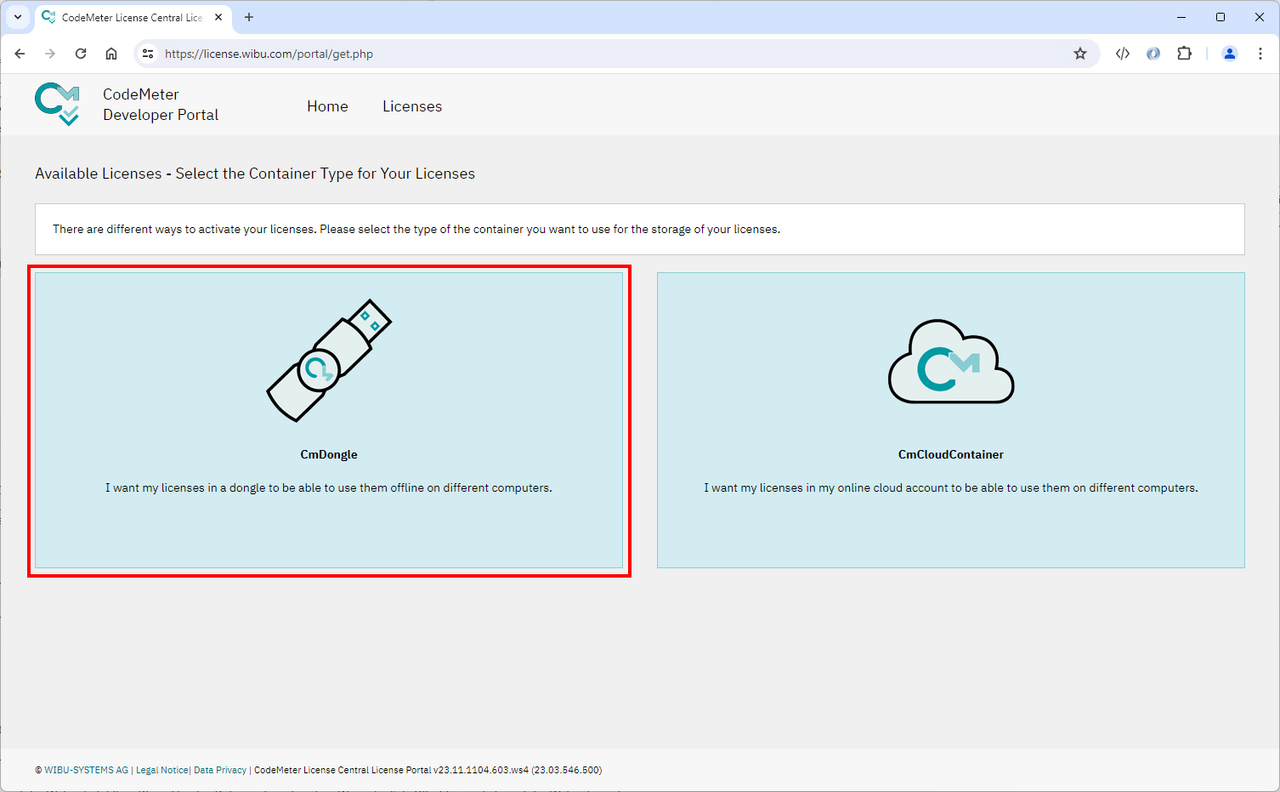The width and height of the screenshot is (1280, 792).
Task: Click the CmCloudContainer label text
Action: point(951,454)
